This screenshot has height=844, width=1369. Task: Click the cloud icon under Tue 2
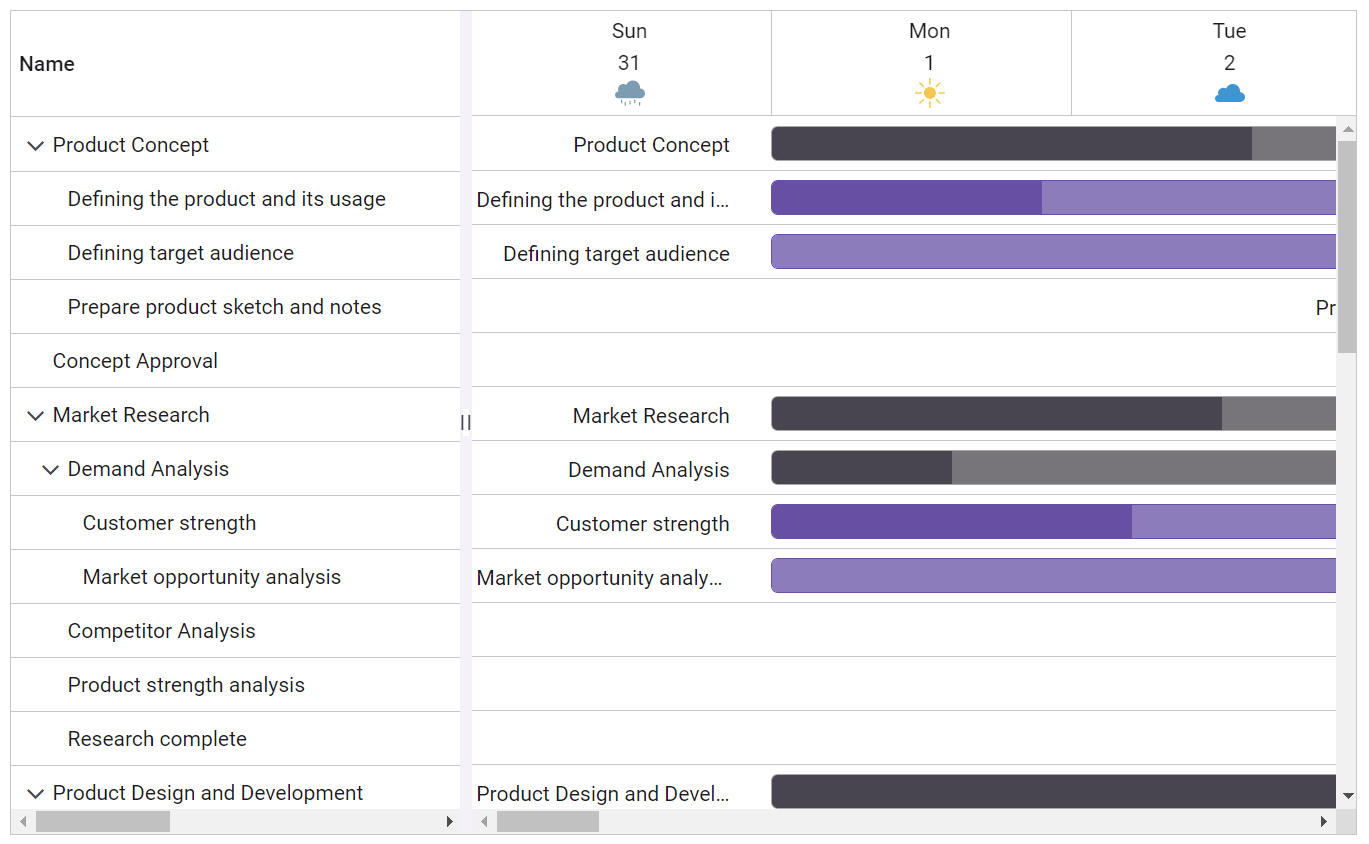(x=1229, y=93)
